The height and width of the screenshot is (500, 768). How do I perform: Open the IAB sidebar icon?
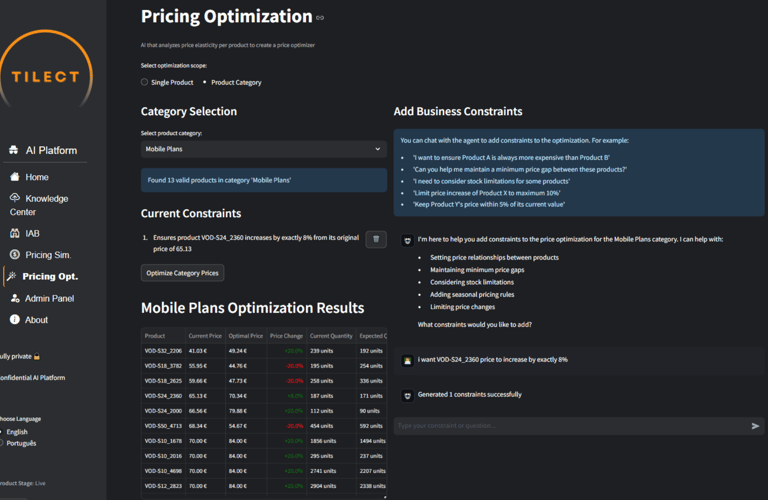click(x=15, y=233)
